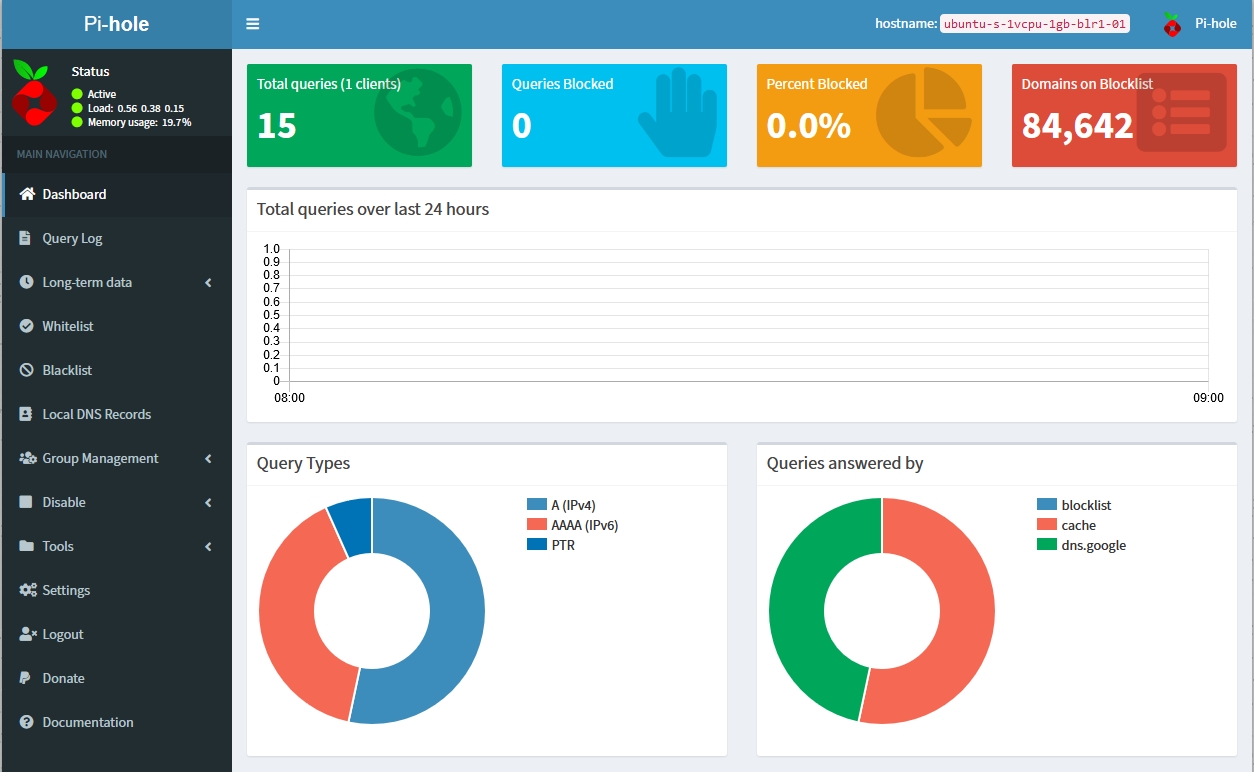Click the green Active status indicator dot
This screenshot has height=772, width=1254.
coord(77,94)
